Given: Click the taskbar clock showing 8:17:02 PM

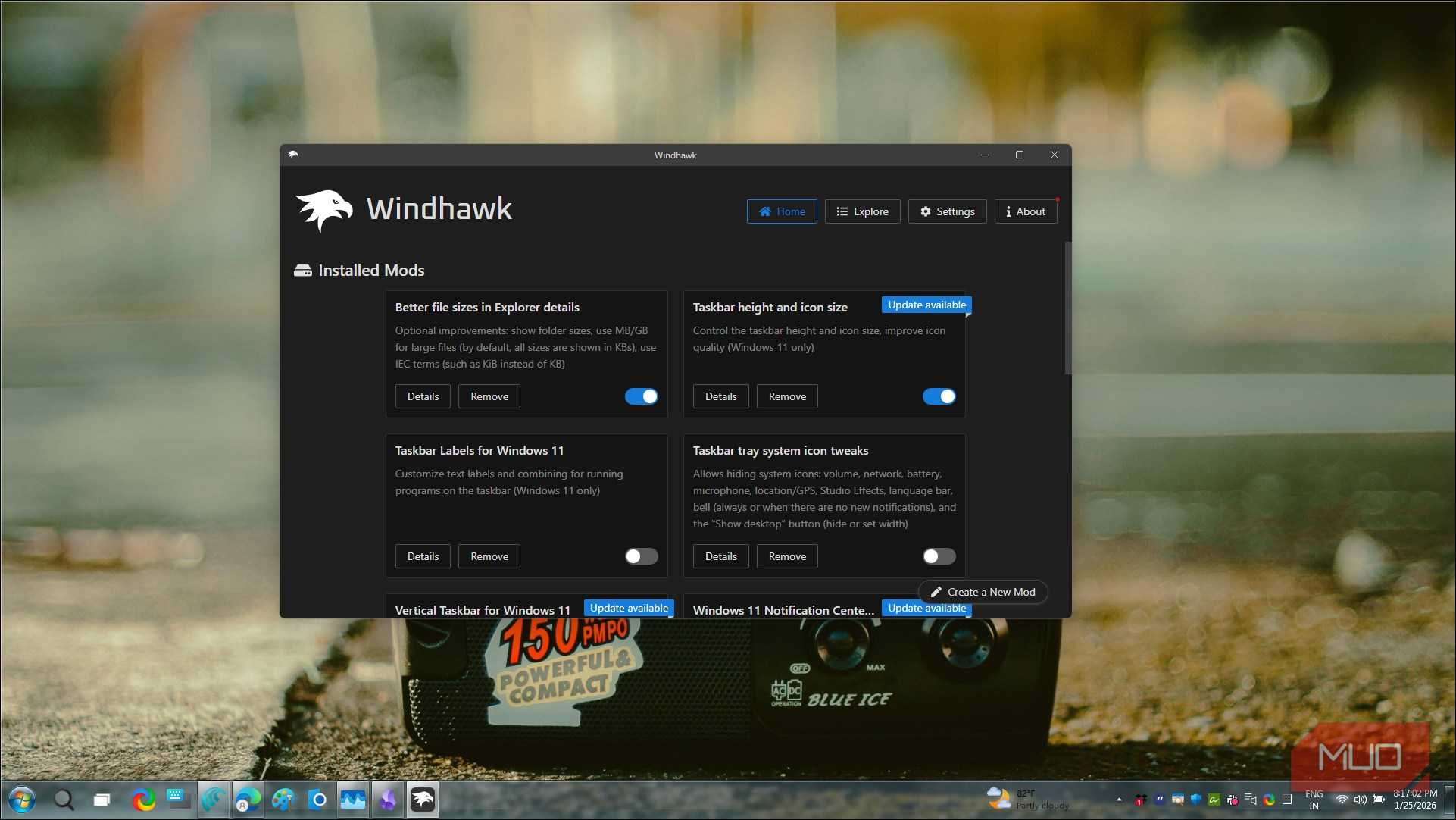Looking at the screenshot, I should point(1415,800).
